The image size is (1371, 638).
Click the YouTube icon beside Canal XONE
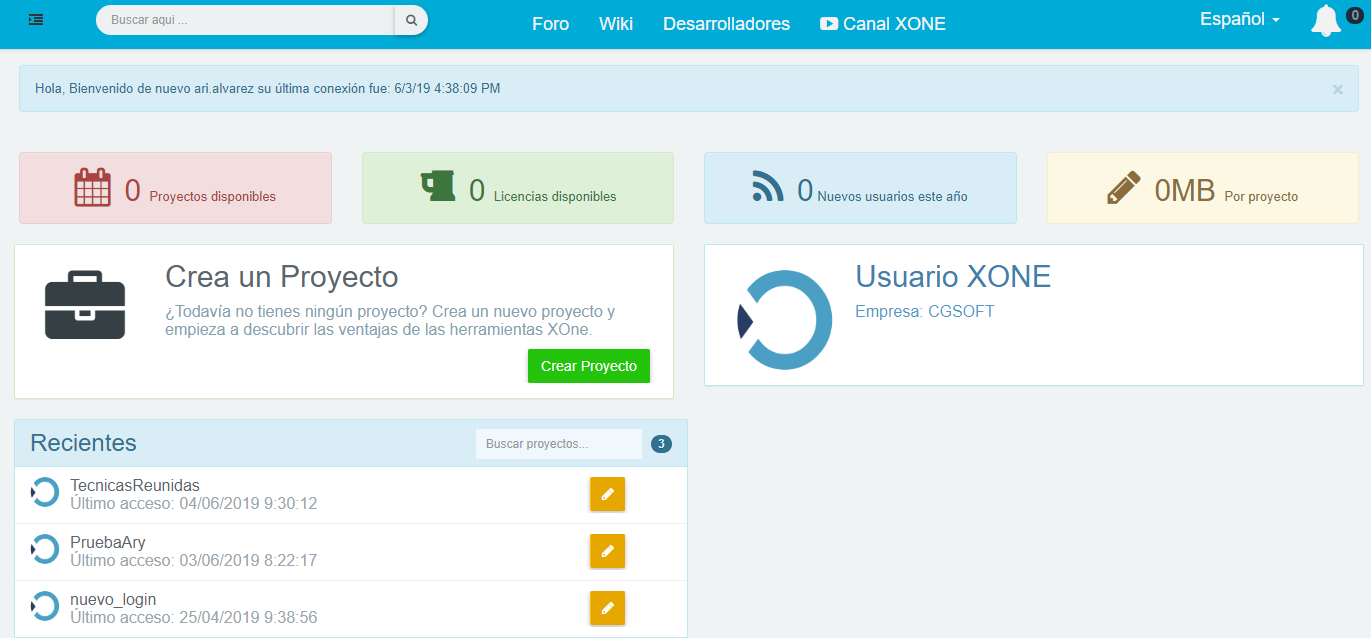tap(829, 24)
